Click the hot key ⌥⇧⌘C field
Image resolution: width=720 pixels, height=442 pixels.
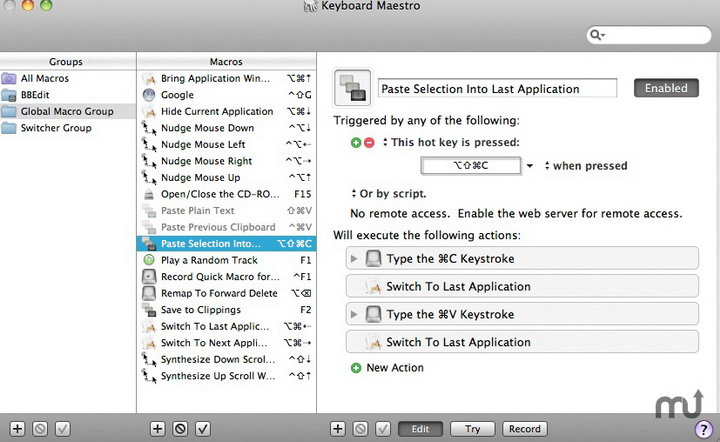[471, 166]
